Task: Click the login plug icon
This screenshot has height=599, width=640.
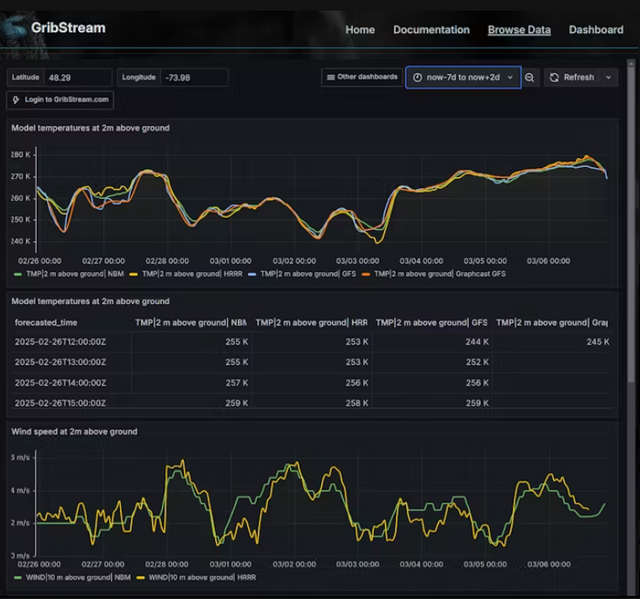Action: coord(16,100)
